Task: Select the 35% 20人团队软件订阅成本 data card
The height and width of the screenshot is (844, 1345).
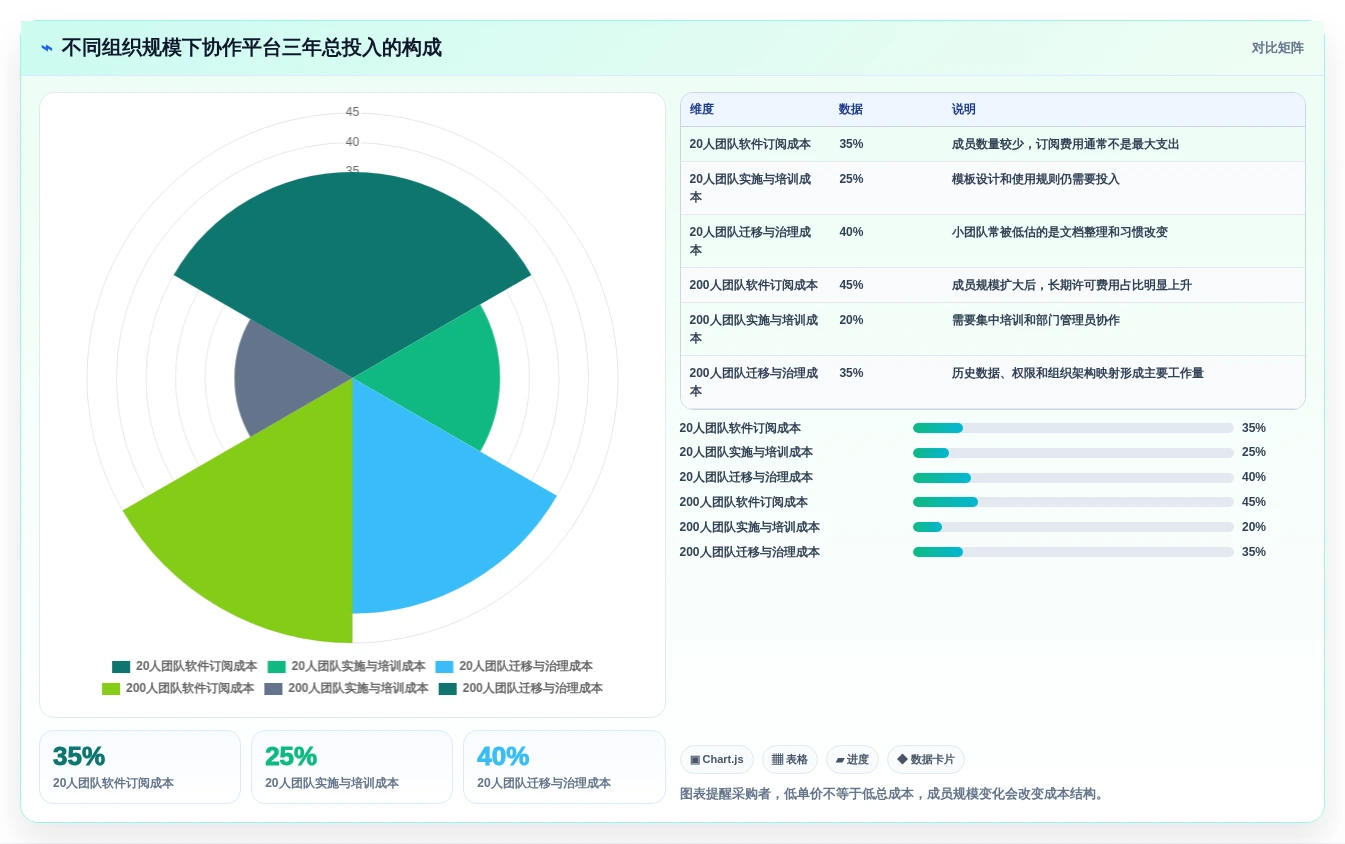Action: pyautogui.click(x=140, y=767)
